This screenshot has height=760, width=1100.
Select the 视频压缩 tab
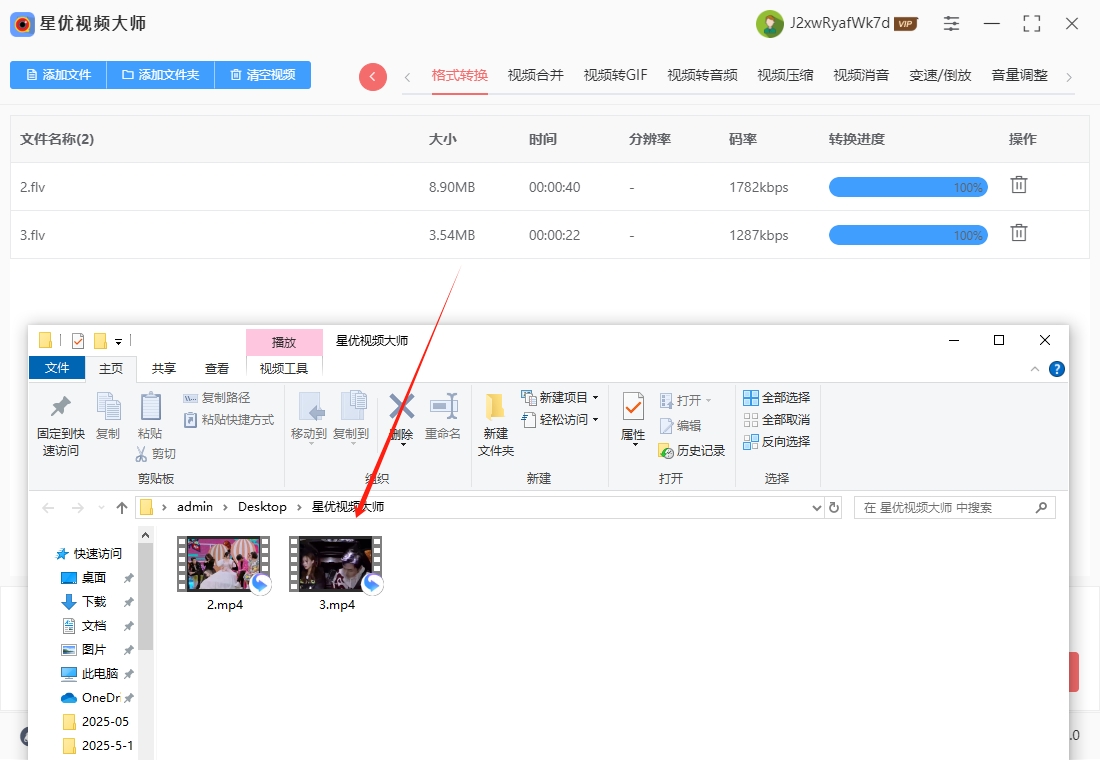[x=785, y=75]
